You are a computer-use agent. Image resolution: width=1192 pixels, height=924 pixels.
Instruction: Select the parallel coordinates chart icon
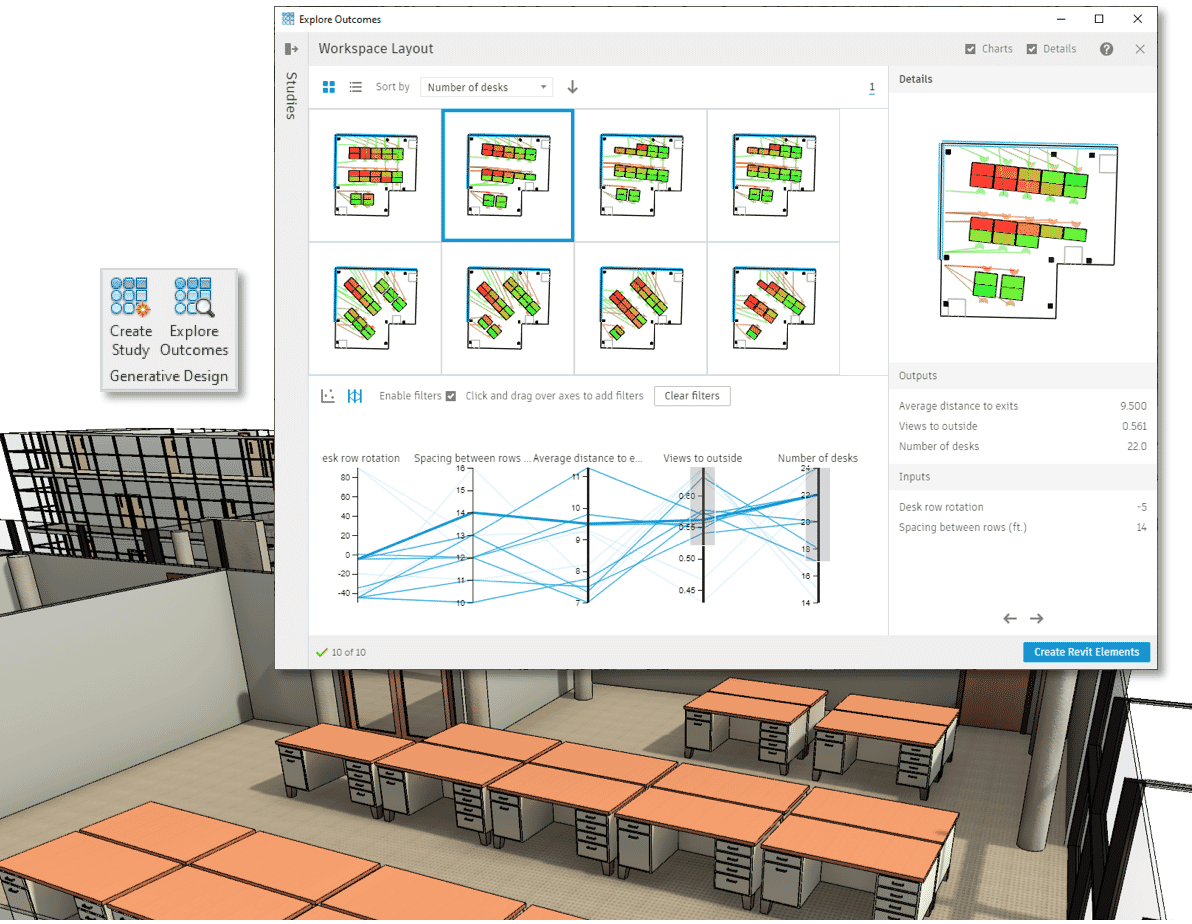tap(355, 396)
